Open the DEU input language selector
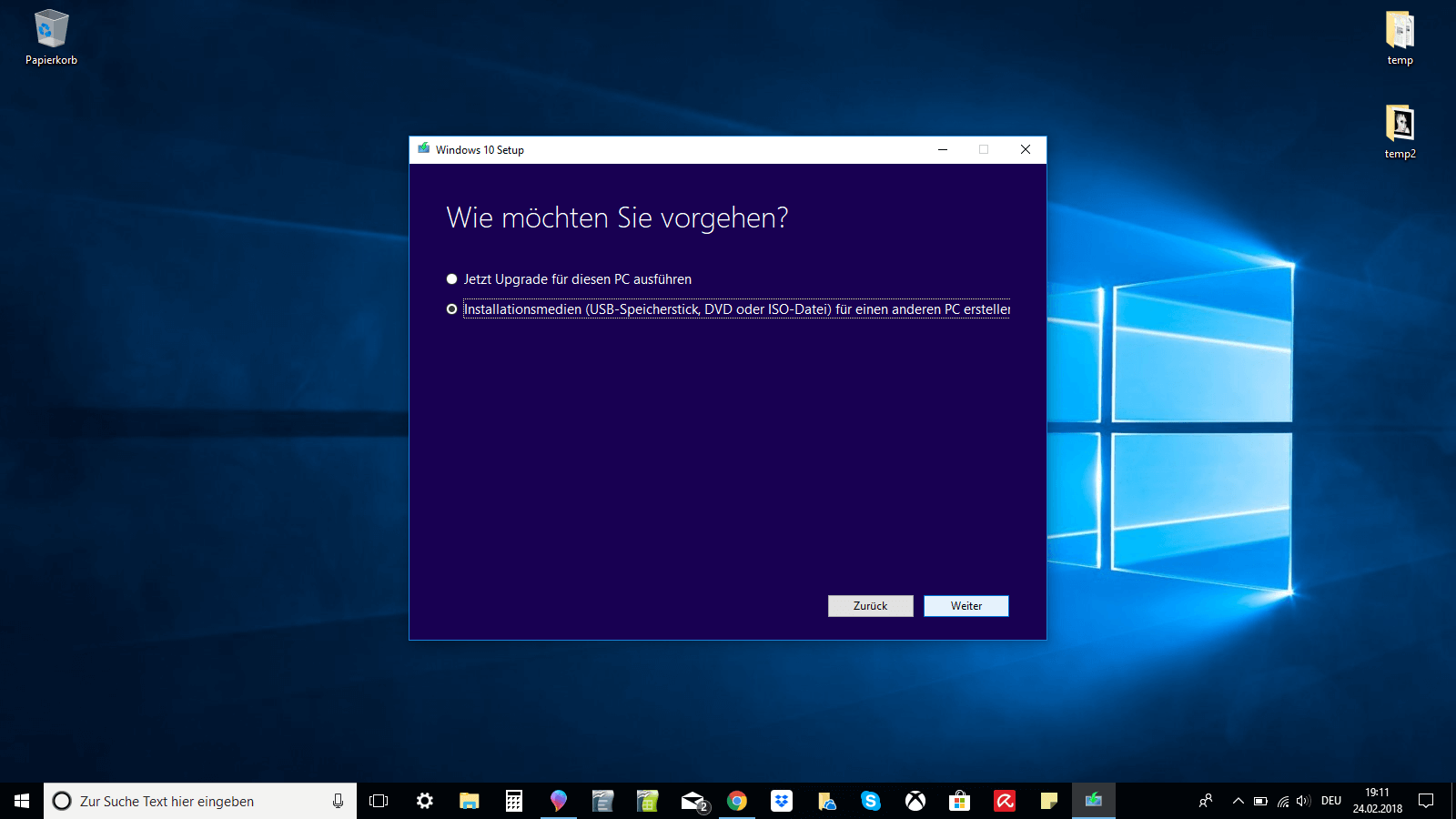The height and width of the screenshot is (819, 1456). (x=1331, y=801)
